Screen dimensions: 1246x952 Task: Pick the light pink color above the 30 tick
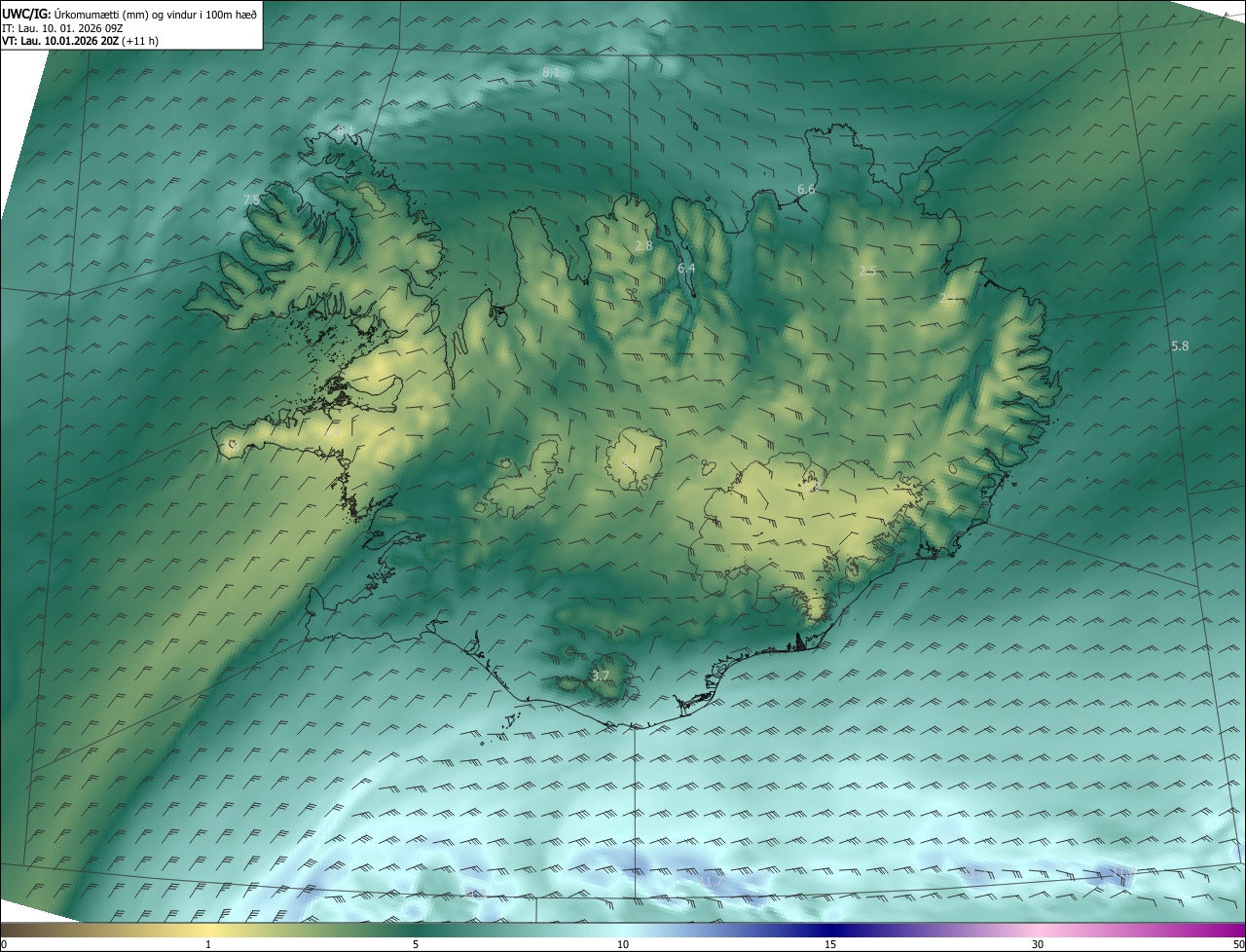(x=1038, y=930)
